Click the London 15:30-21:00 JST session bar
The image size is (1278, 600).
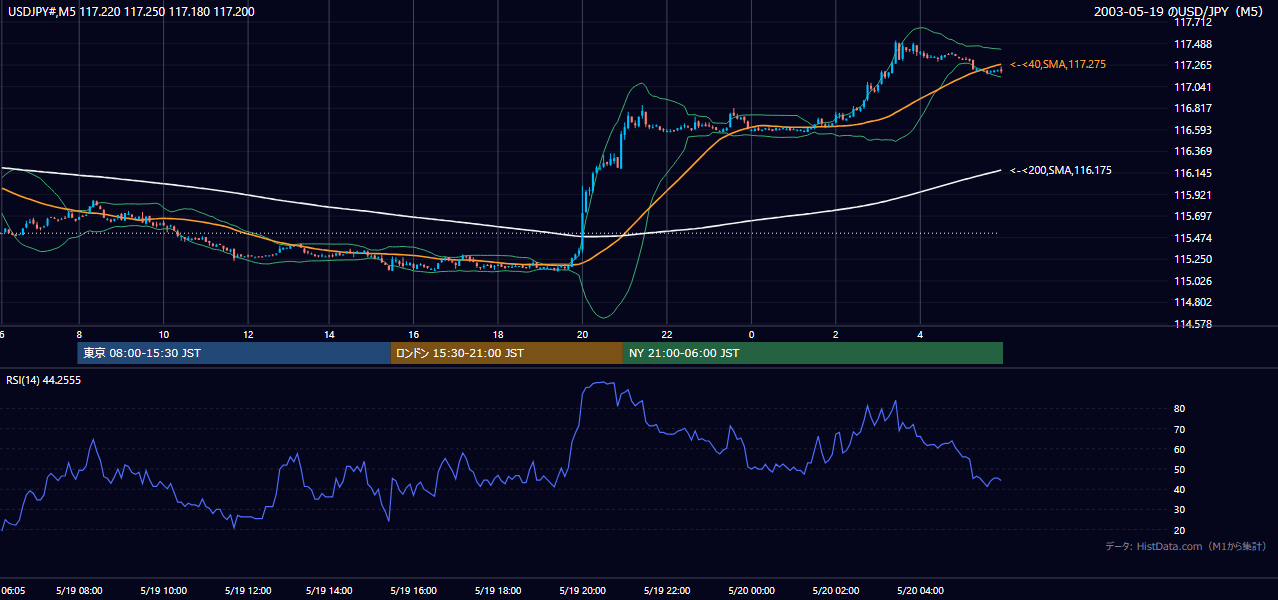pos(506,353)
